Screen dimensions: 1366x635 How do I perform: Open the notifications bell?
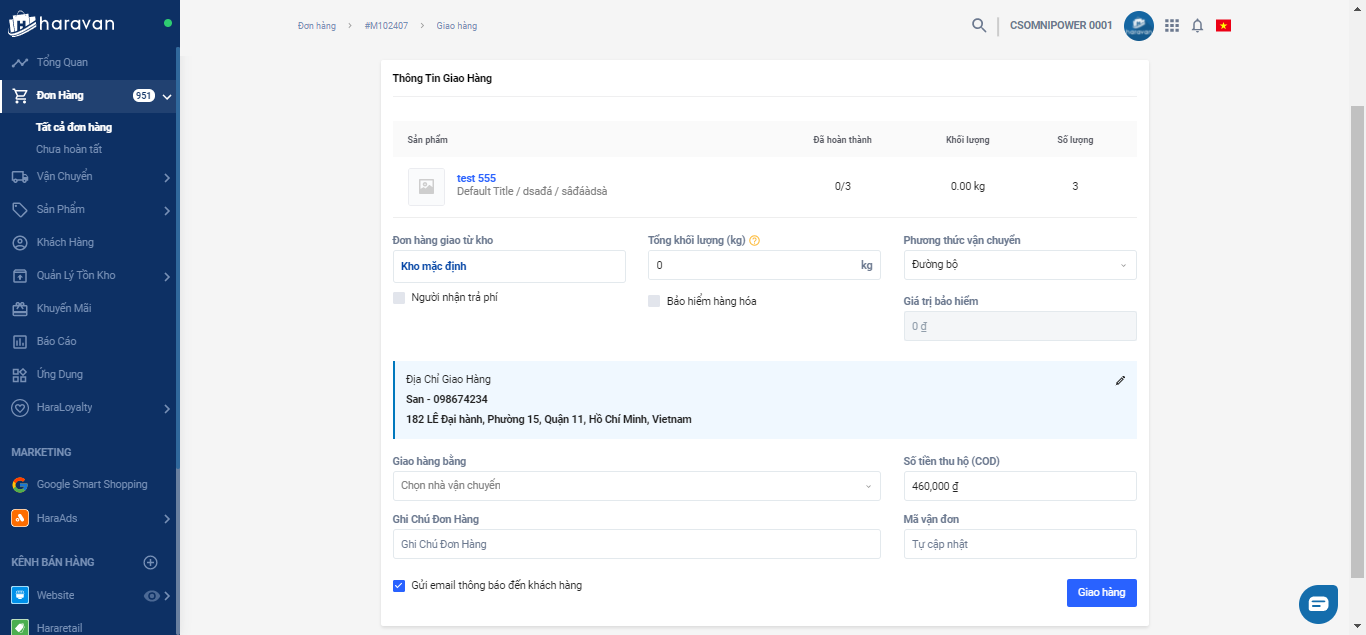pos(1197,26)
